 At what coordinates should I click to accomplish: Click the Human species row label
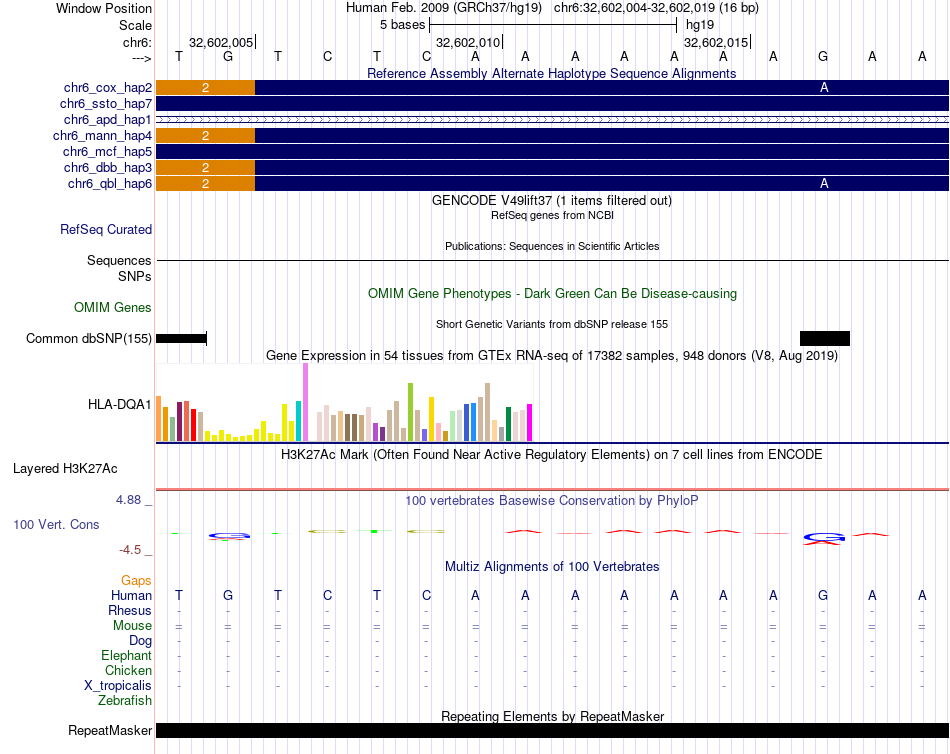[131, 596]
